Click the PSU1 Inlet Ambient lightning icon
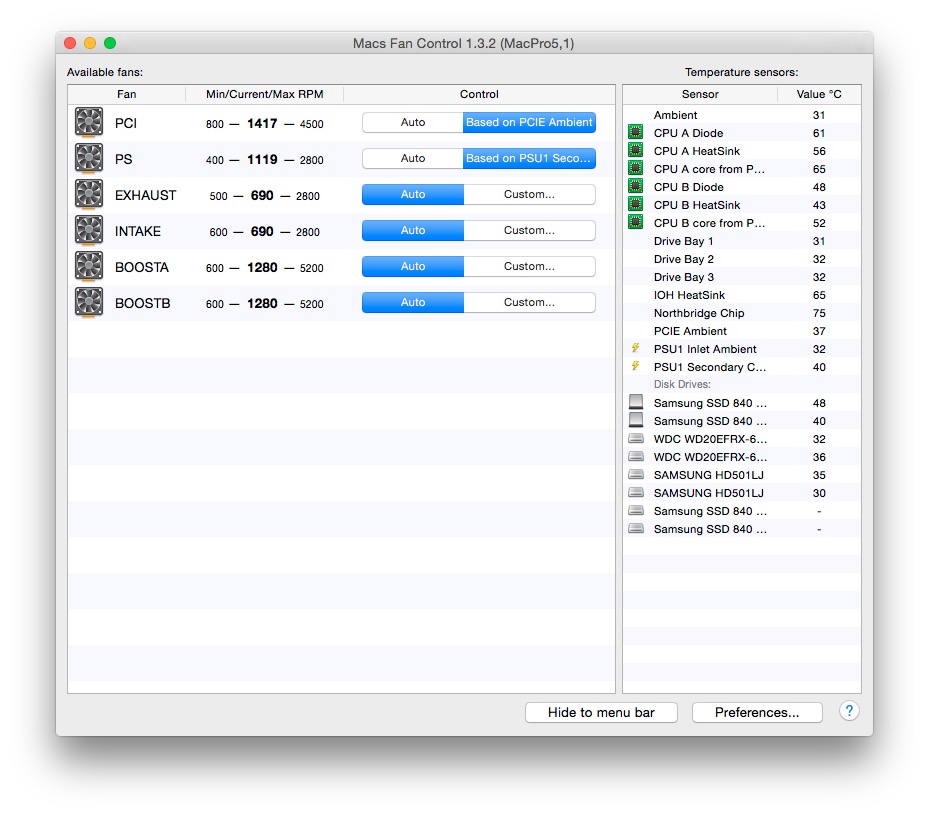 (x=636, y=348)
